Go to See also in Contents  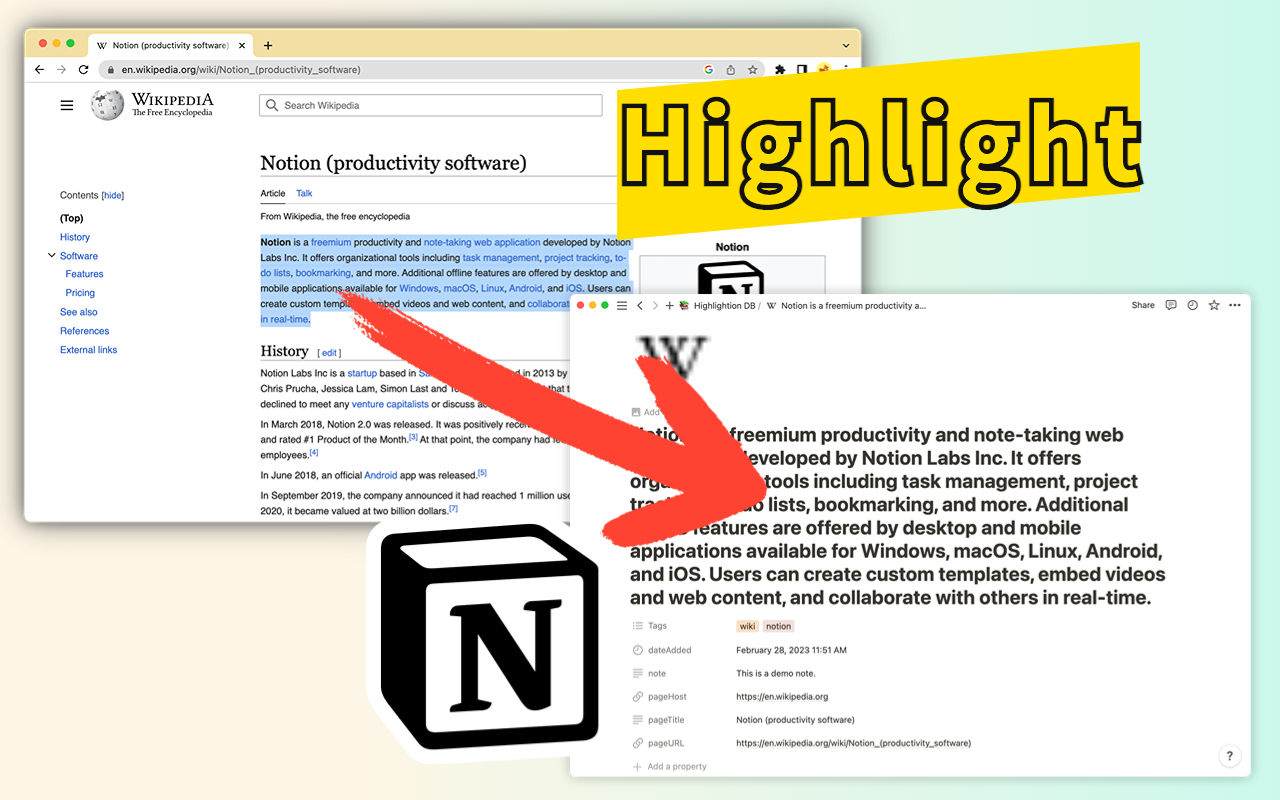coord(79,312)
